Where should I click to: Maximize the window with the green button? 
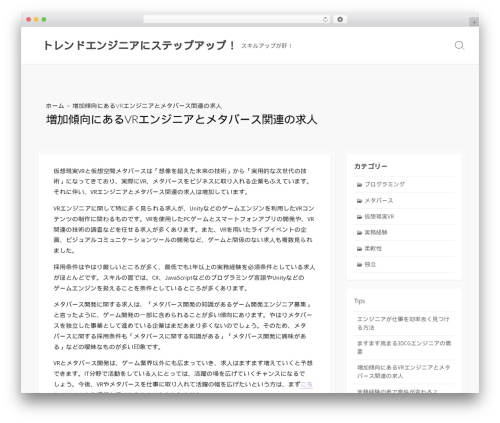44,19
